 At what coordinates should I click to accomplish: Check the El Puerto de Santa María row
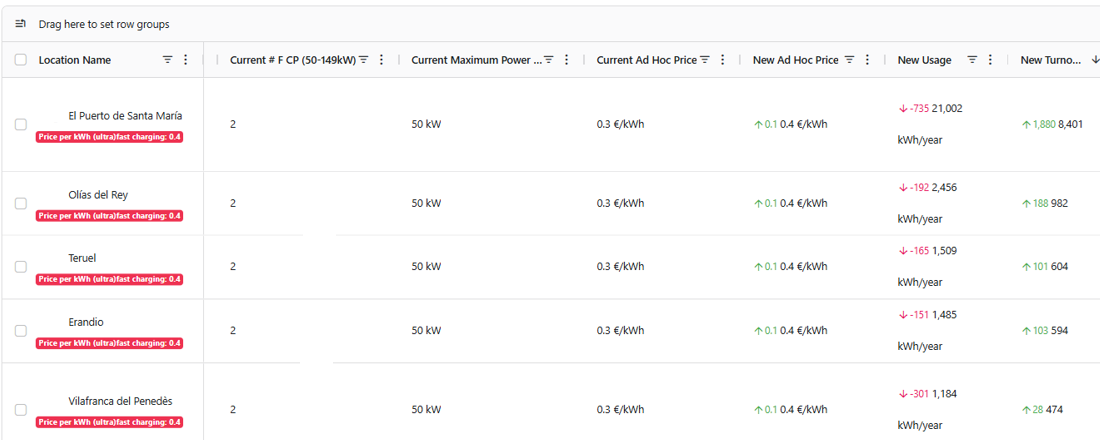tap(21, 124)
